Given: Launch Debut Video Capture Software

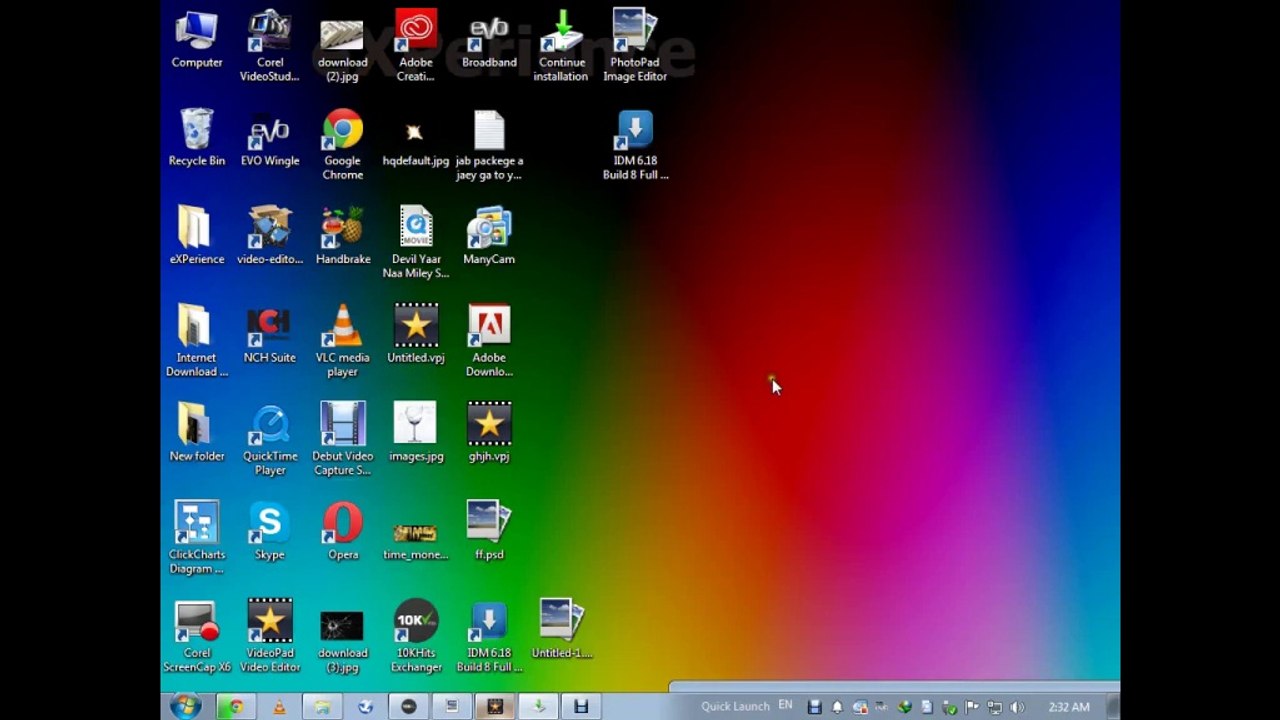Looking at the screenshot, I should 342,439.
